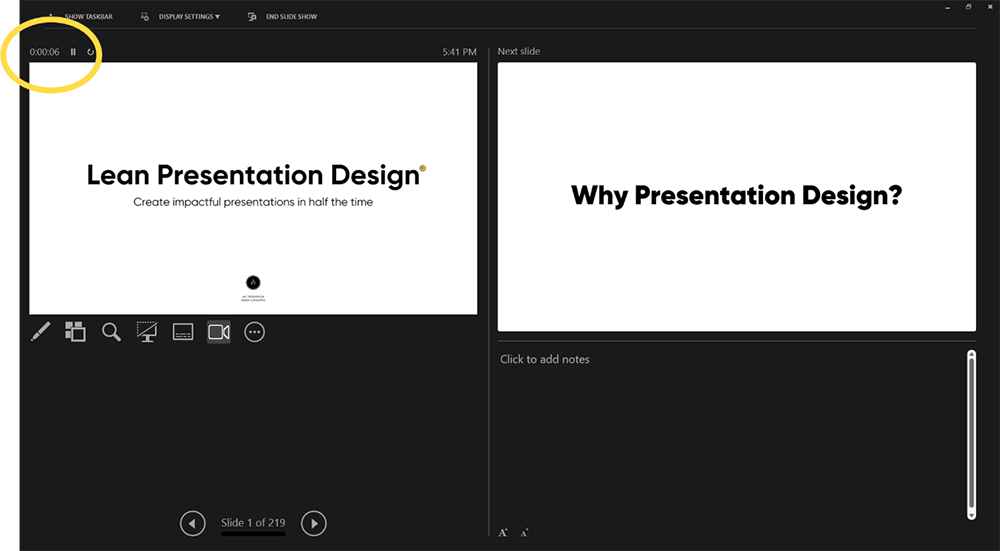Toggle the camera video icon

click(x=219, y=332)
